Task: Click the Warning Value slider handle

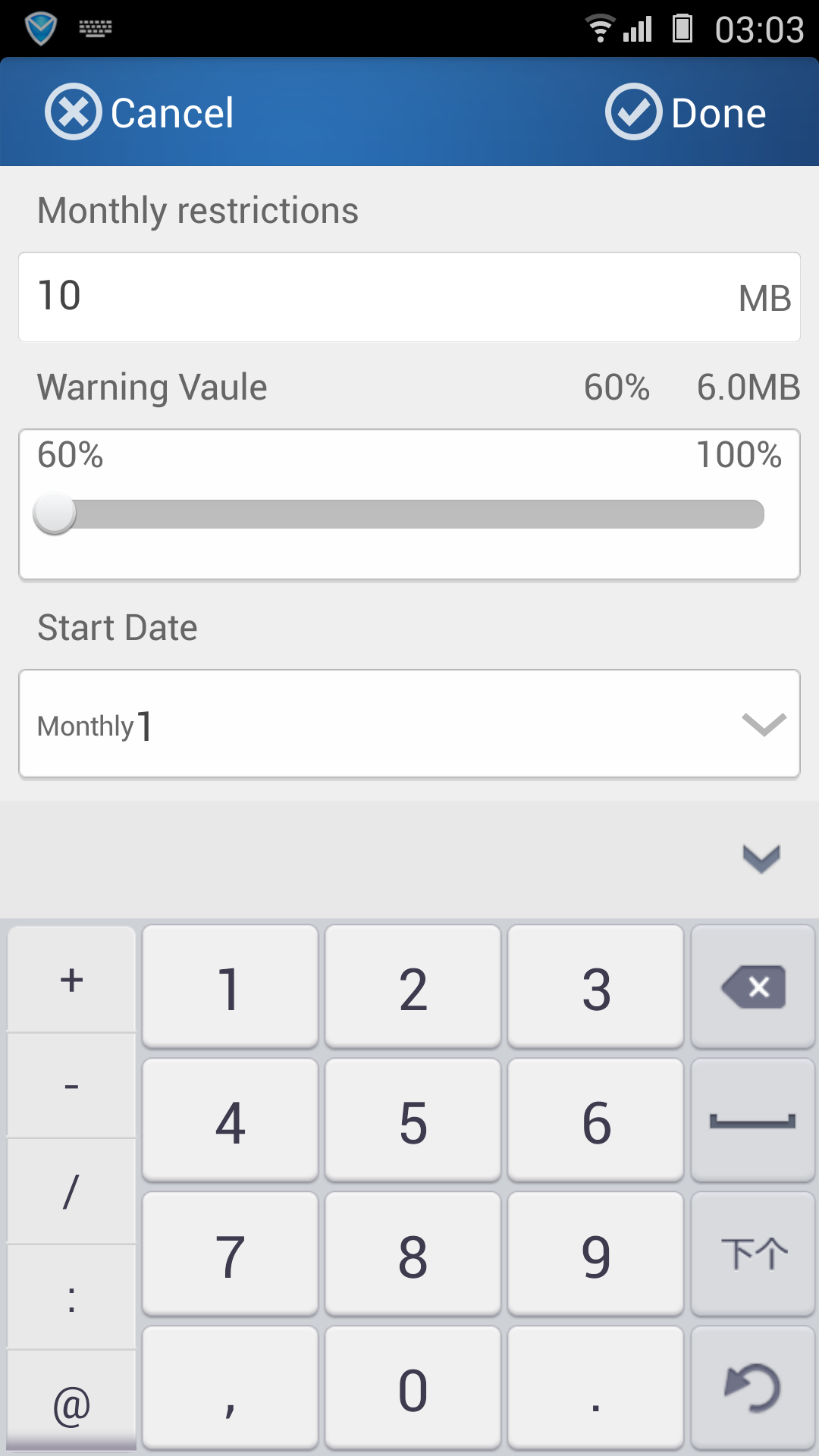Action: coord(55,513)
